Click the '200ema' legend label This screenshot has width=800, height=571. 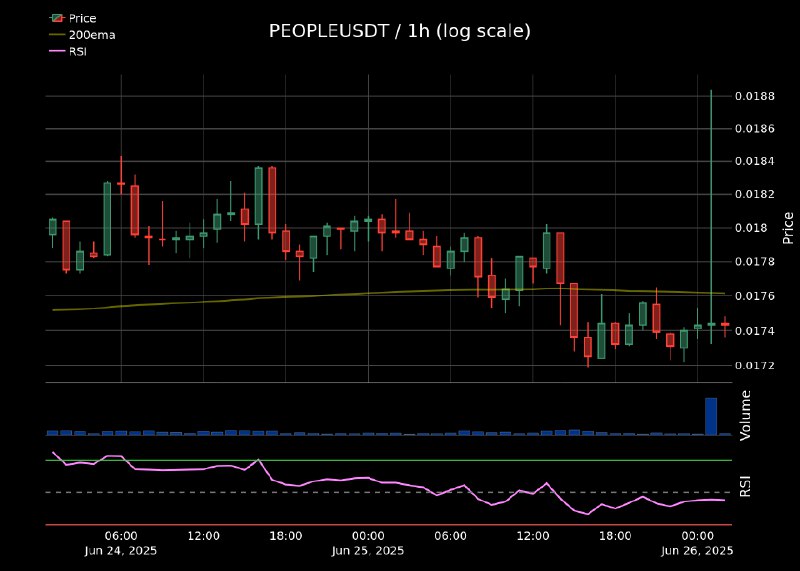[x=92, y=35]
